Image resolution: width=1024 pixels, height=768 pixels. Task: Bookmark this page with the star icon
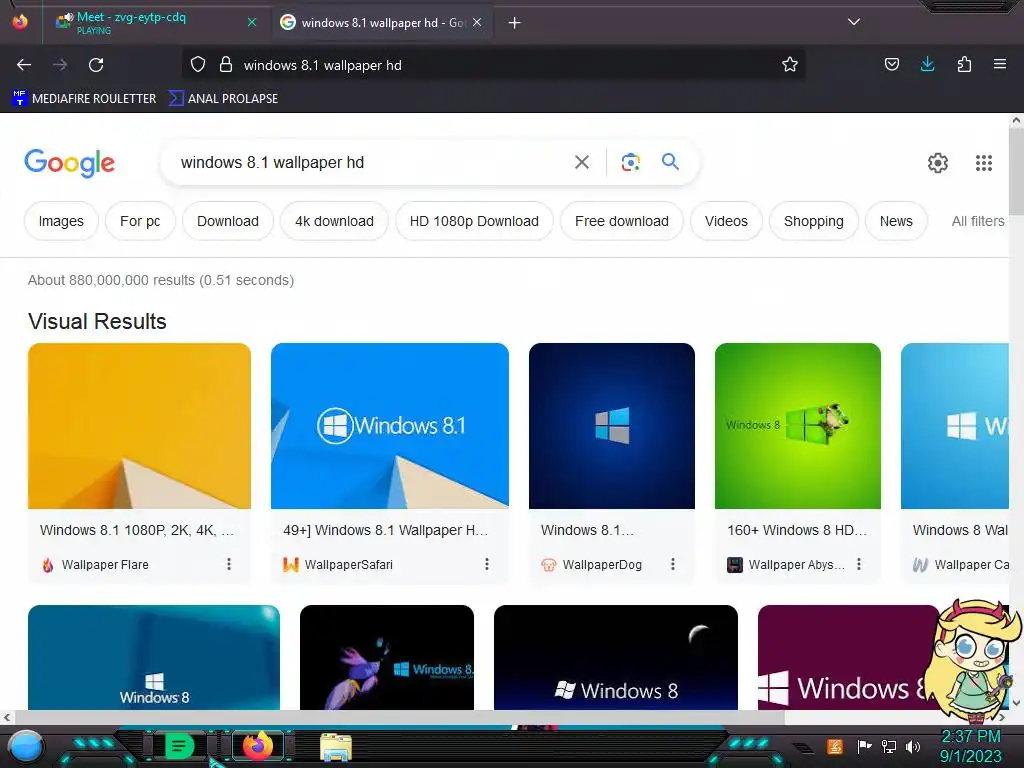pyautogui.click(x=790, y=65)
